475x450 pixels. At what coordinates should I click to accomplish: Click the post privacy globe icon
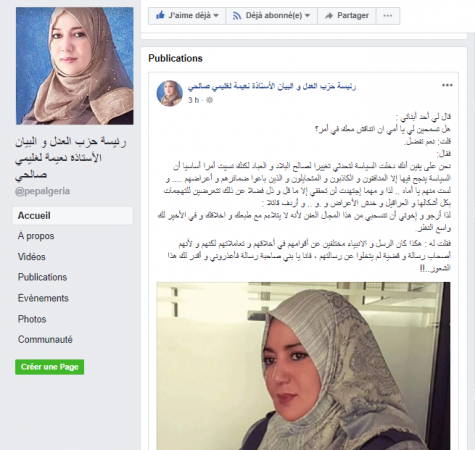209,100
